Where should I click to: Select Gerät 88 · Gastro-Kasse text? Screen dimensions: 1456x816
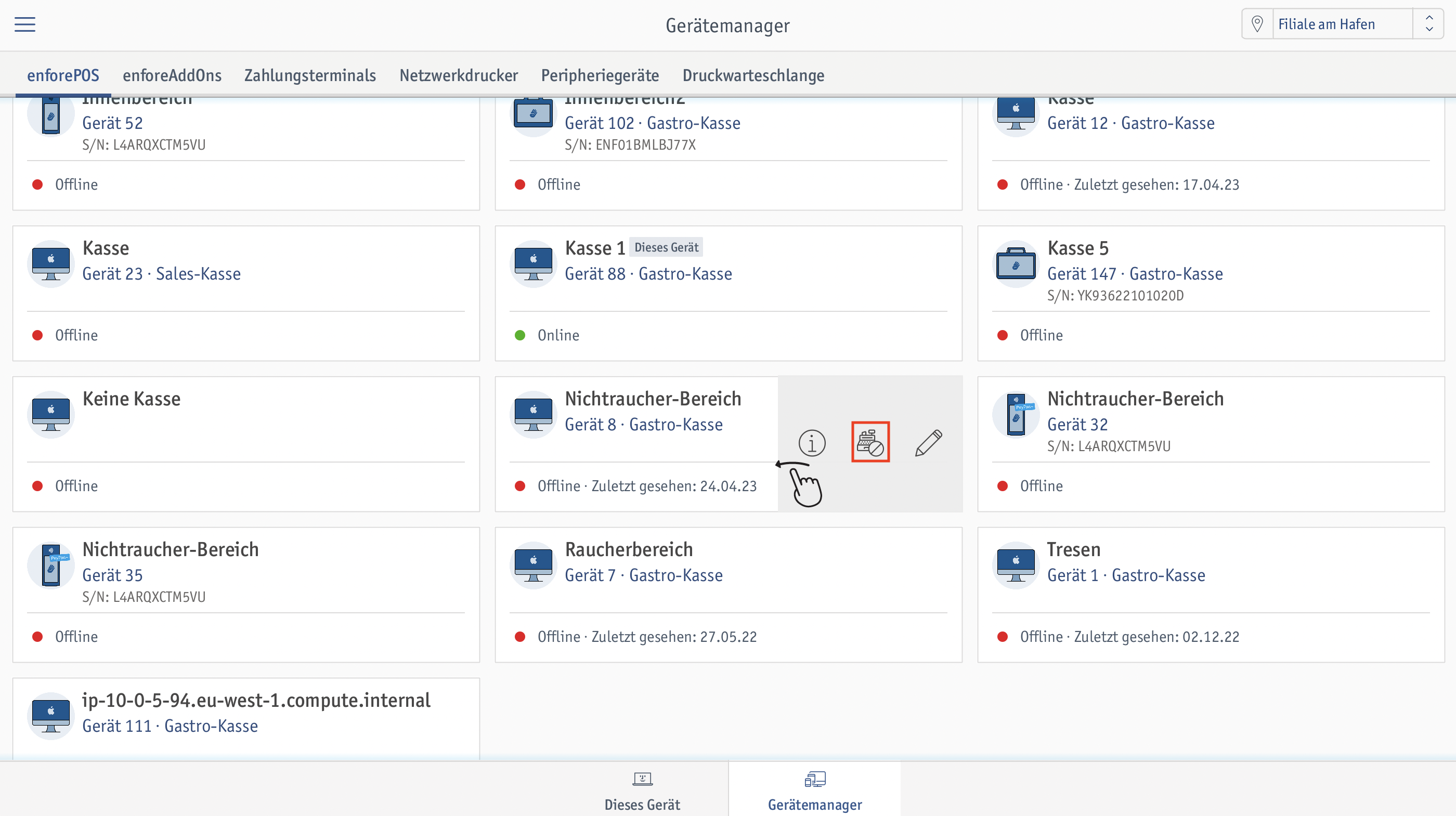point(648,274)
